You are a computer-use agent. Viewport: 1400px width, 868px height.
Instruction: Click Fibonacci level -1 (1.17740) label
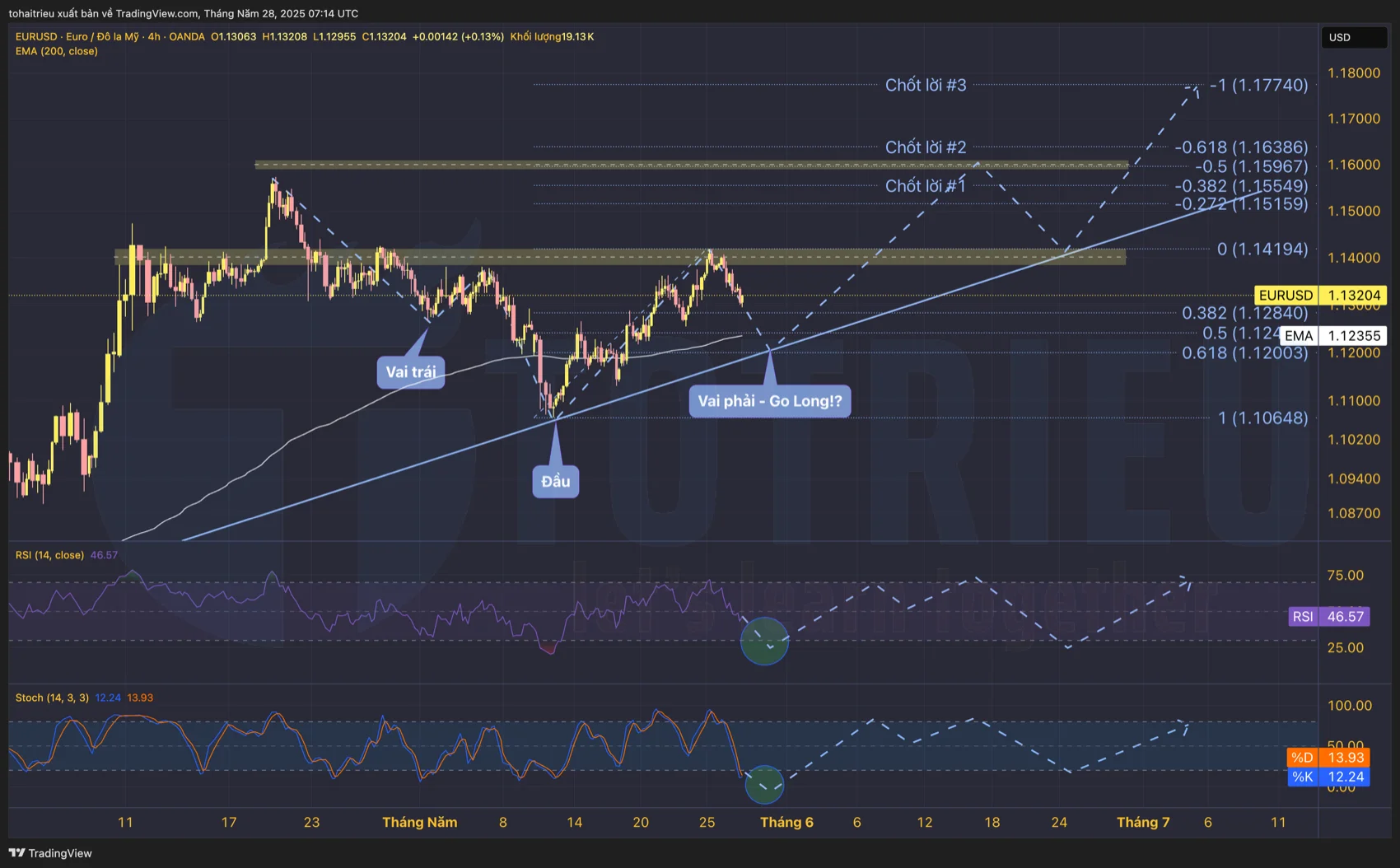1259,85
